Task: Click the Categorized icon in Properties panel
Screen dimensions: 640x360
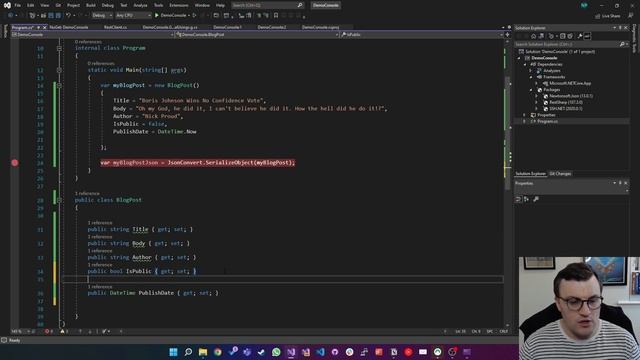Action: click(x=518, y=199)
